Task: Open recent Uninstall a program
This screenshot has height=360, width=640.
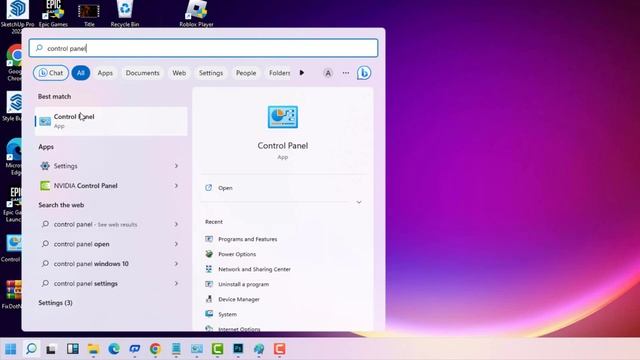Action: (x=243, y=284)
